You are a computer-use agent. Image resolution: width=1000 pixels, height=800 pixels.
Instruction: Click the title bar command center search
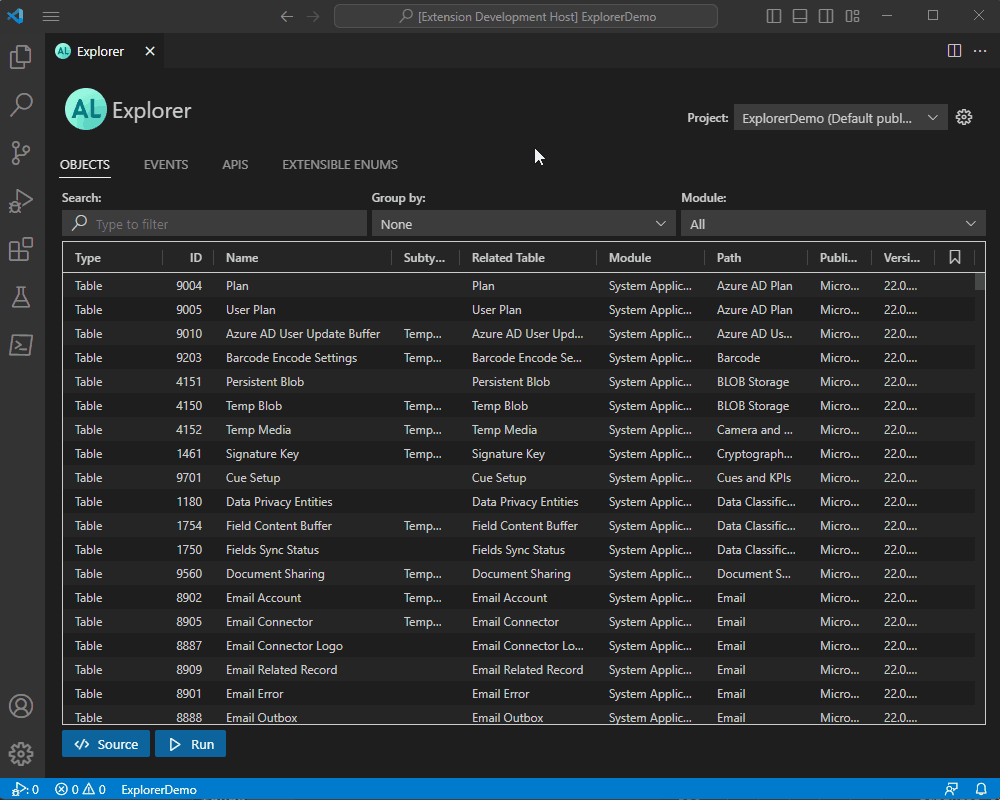click(526, 17)
